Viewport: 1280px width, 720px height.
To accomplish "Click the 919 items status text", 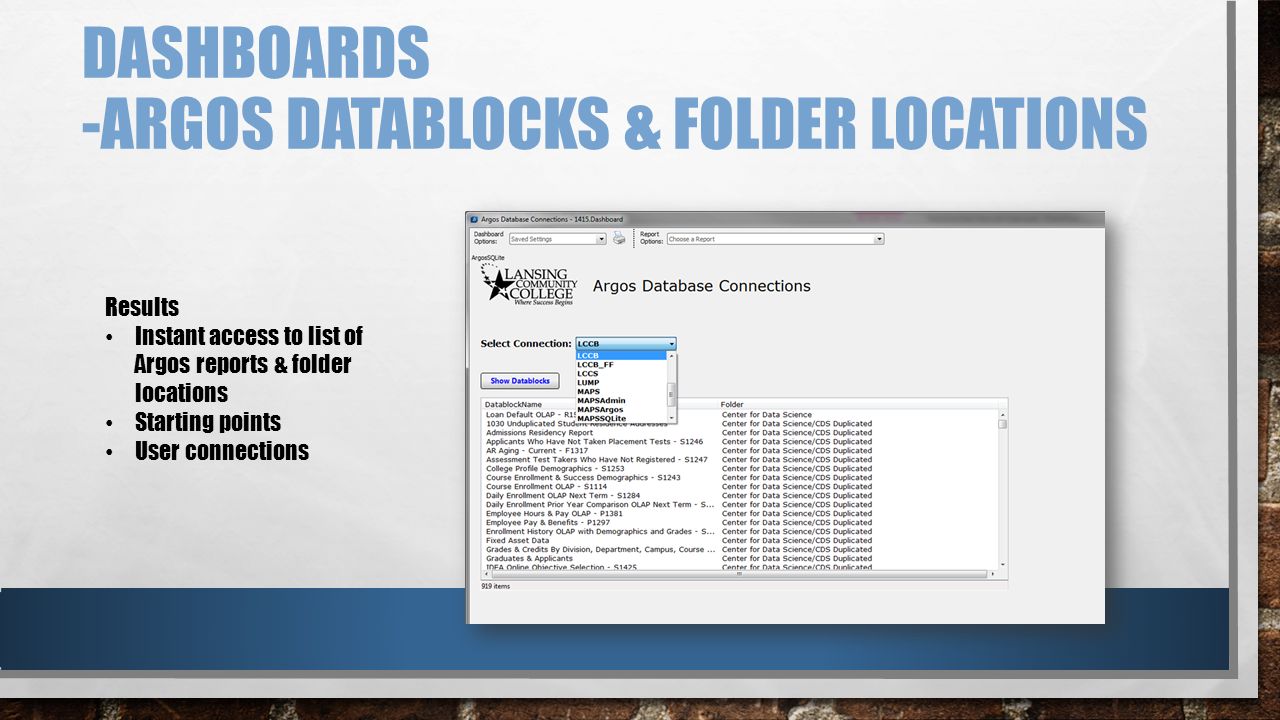I will [x=496, y=586].
